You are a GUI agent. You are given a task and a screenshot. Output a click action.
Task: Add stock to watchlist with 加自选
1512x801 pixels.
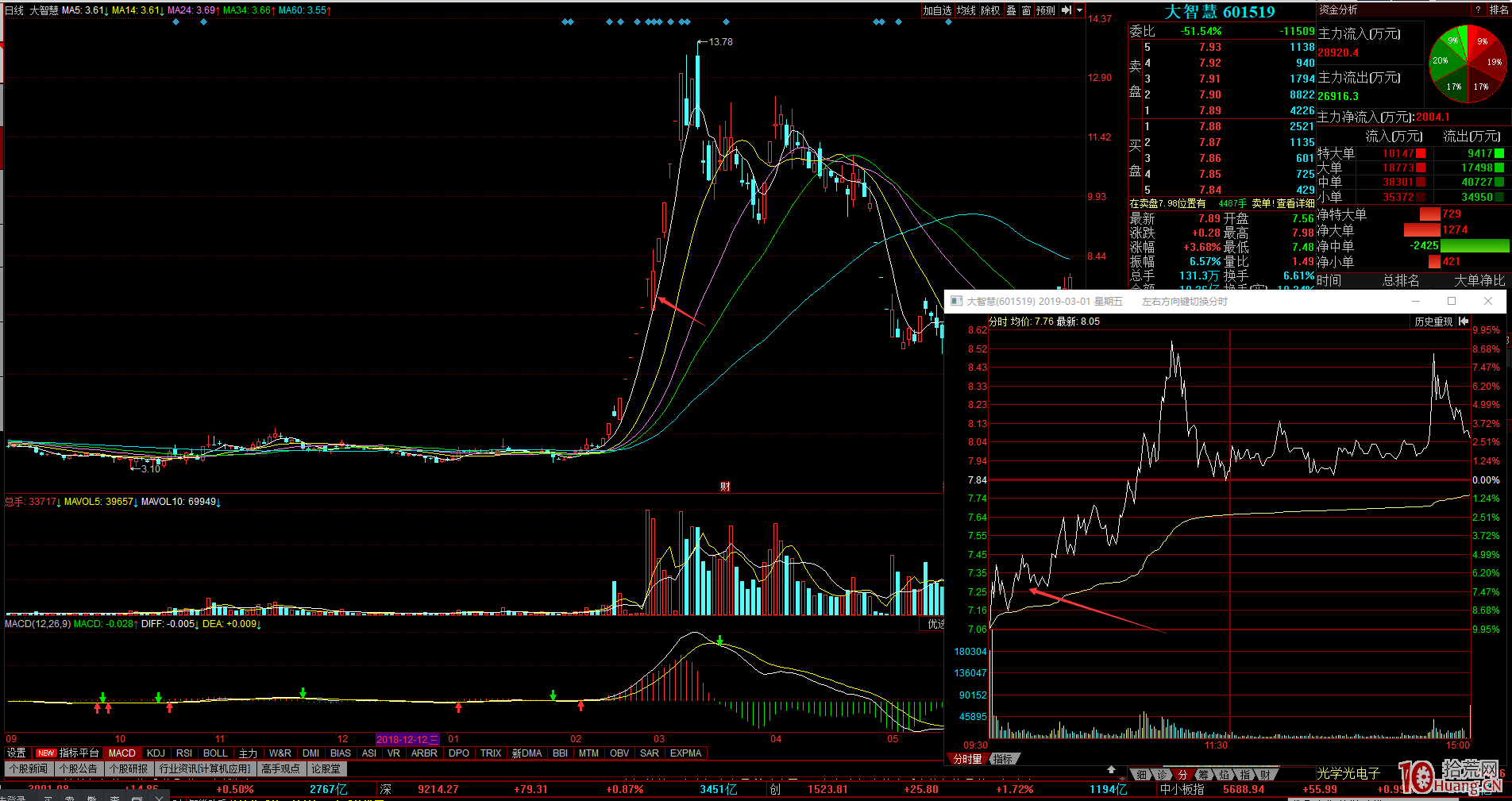(937, 10)
